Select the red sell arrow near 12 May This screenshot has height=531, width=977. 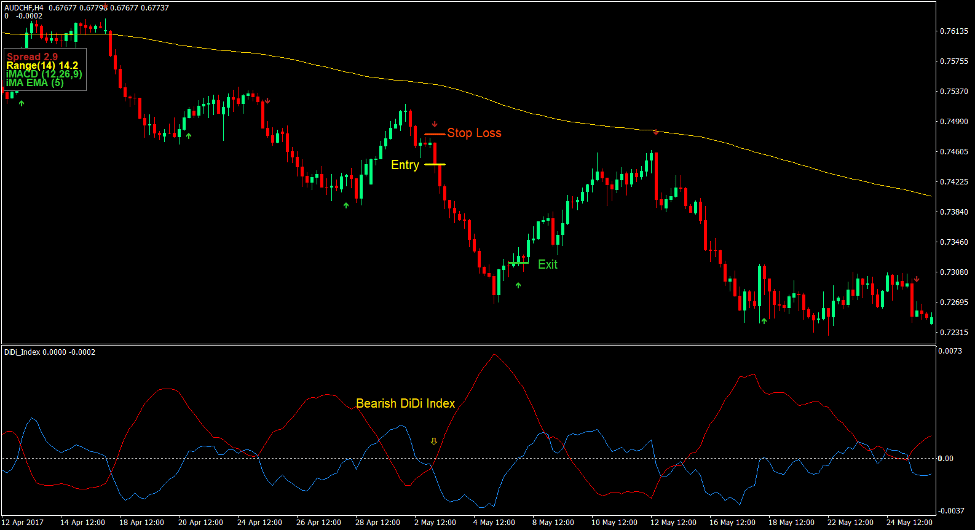[656, 132]
